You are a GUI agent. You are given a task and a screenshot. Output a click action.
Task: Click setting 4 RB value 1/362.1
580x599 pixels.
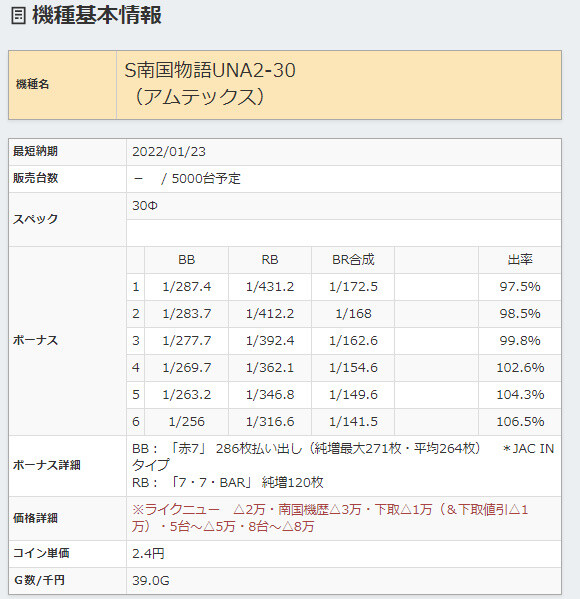(x=270, y=367)
